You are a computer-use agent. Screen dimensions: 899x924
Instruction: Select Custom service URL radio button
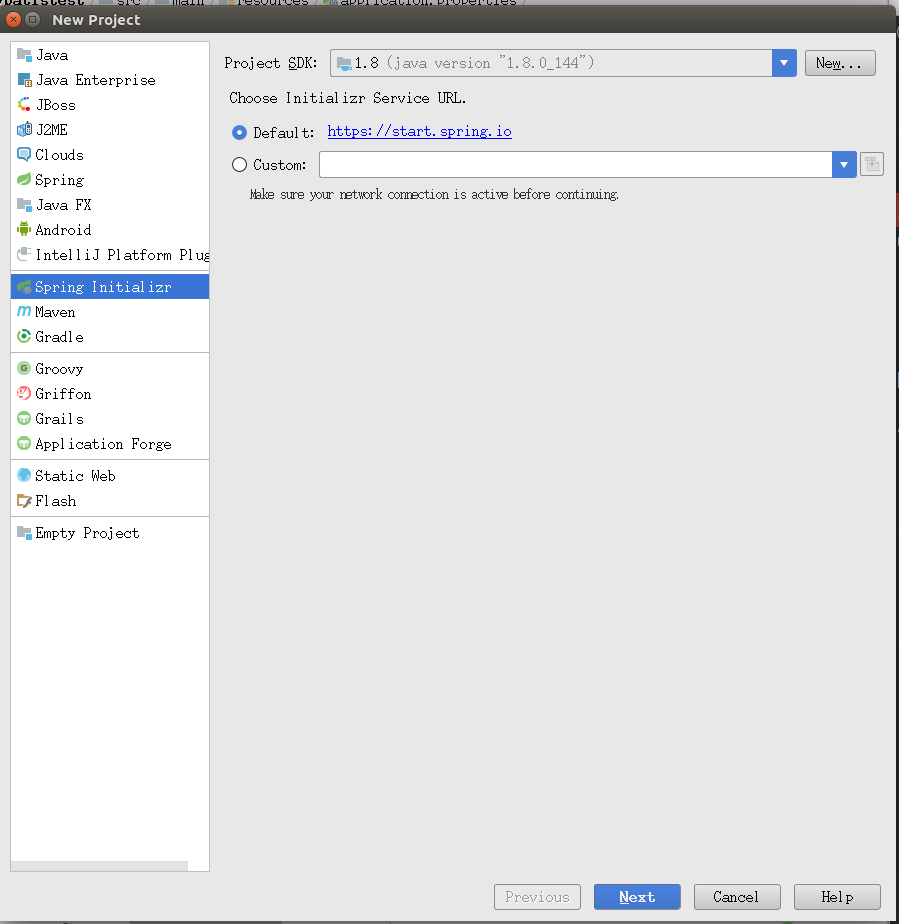(239, 164)
